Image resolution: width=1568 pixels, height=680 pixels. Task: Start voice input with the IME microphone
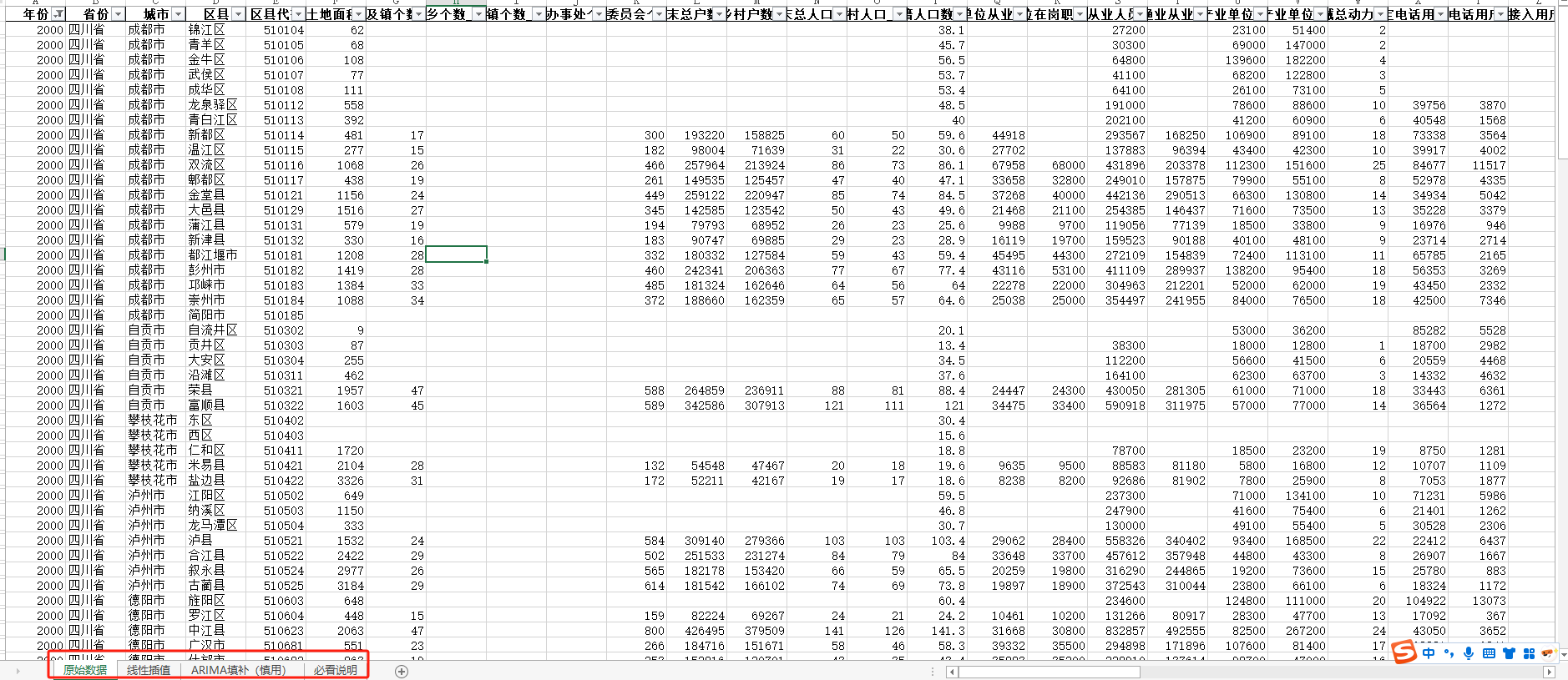1469,653
